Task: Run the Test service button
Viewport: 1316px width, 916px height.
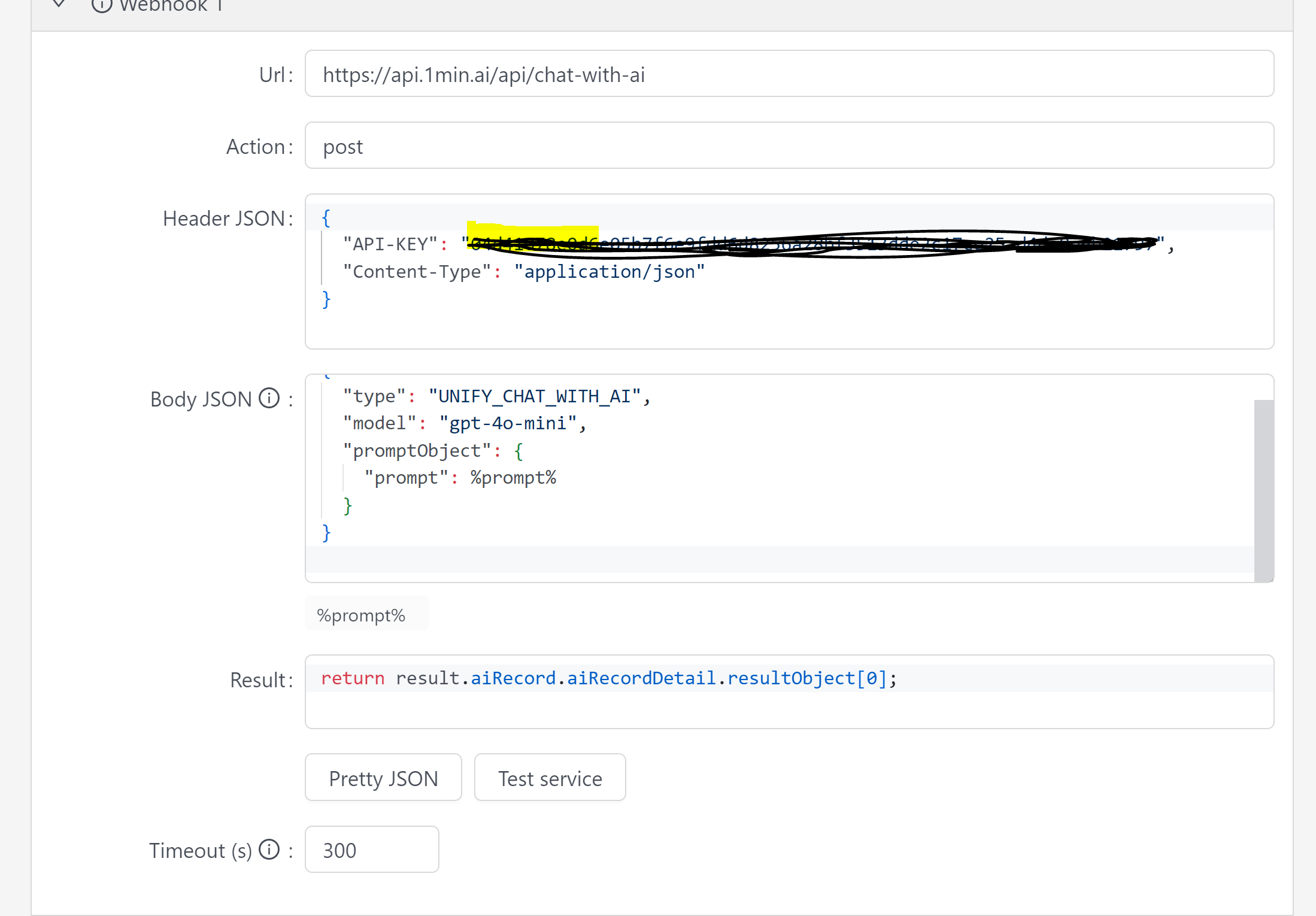Action: [550, 778]
